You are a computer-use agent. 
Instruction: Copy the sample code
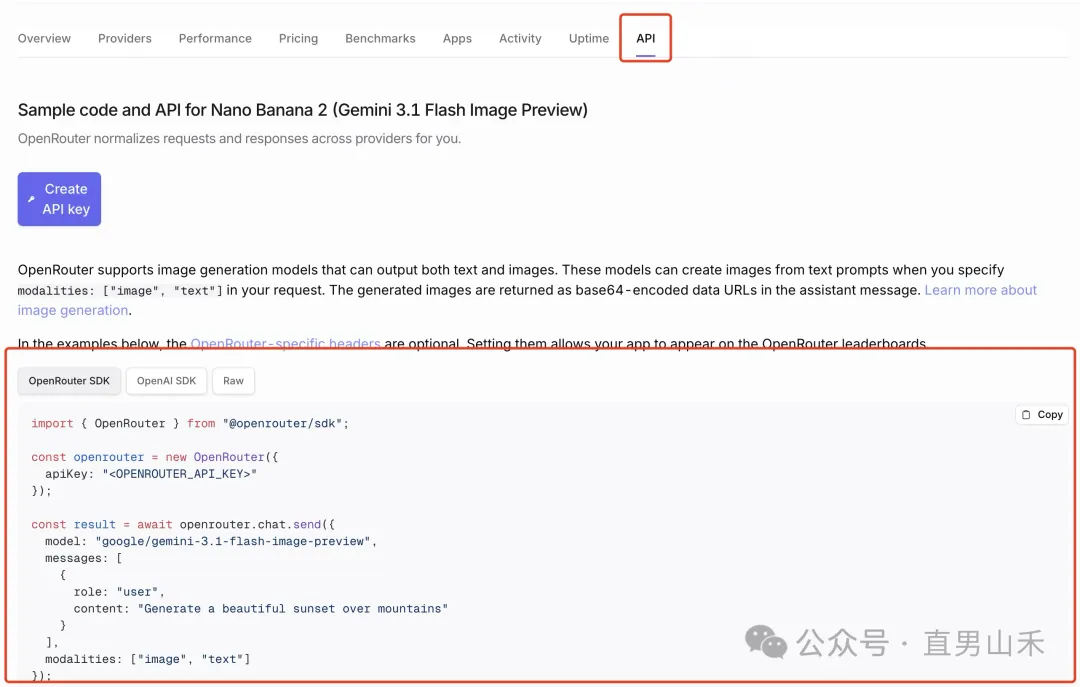click(1041, 415)
